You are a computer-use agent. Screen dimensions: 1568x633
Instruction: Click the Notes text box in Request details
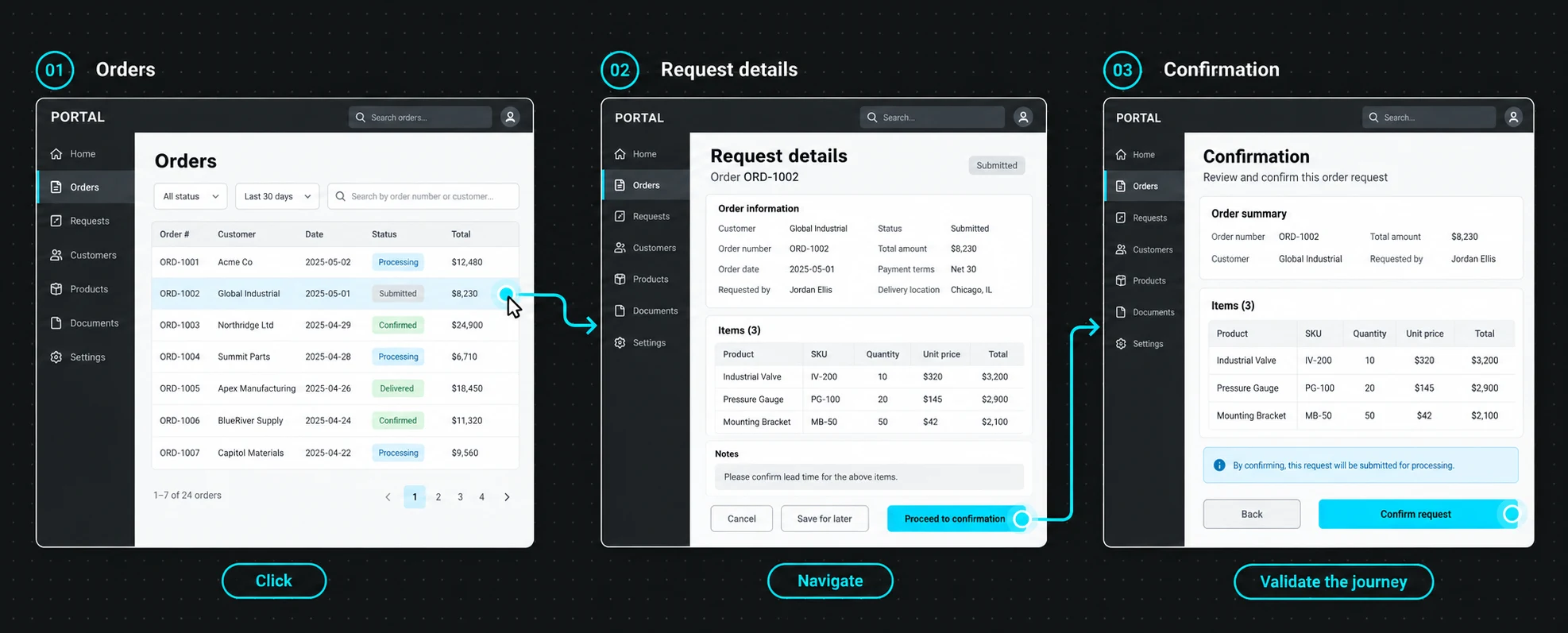click(x=869, y=477)
